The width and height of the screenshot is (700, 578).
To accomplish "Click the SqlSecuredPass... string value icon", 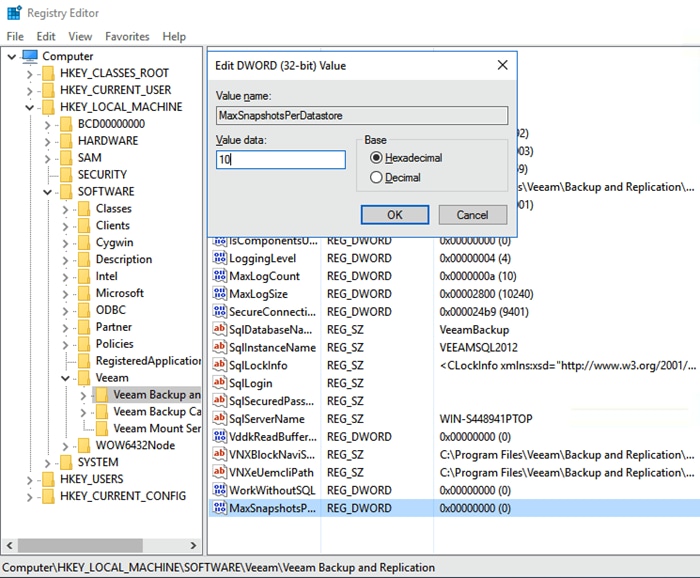I will pyautogui.click(x=220, y=401).
